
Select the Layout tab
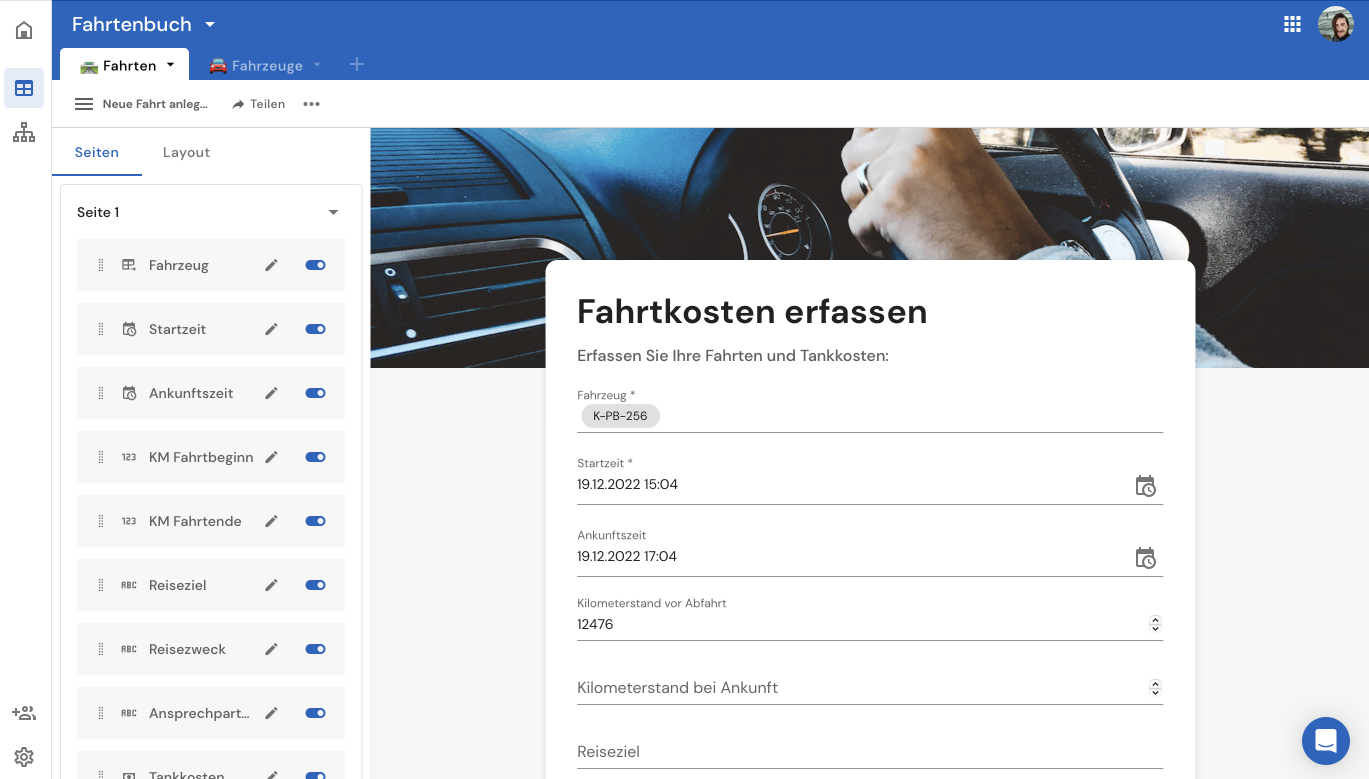(x=186, y=152)
